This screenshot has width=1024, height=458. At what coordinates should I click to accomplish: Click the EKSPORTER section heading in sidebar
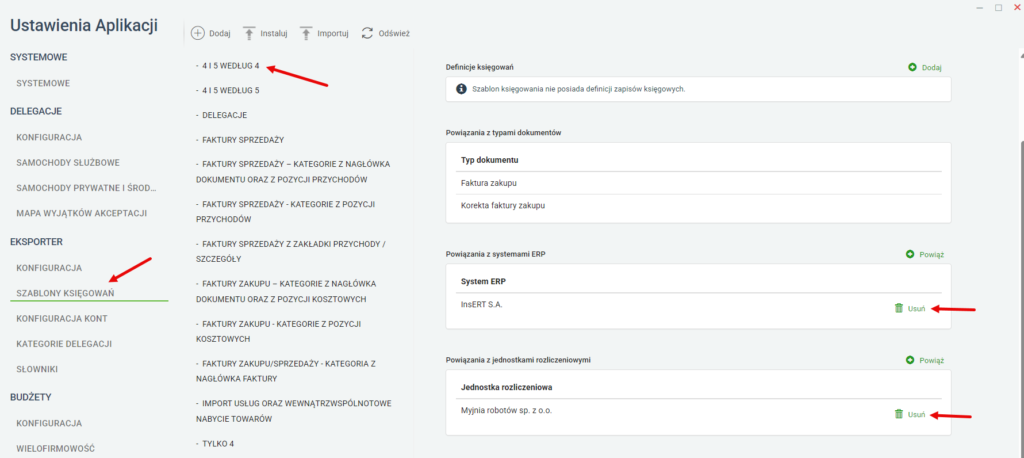coord(36,242)
